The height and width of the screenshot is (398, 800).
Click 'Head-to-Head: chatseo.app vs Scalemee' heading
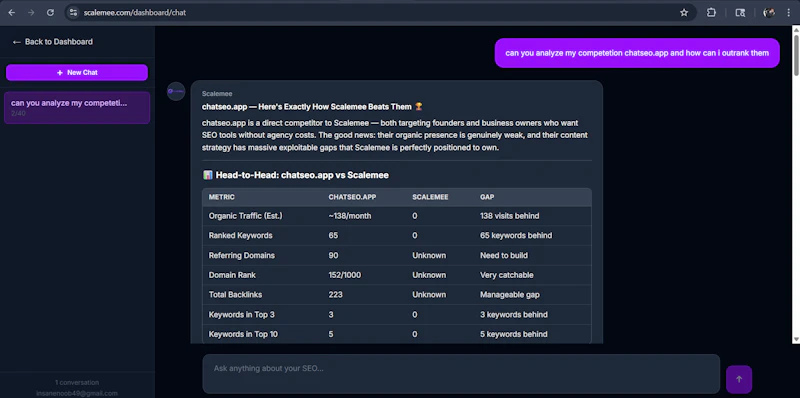pyautogui.click(x=302, y=175)
